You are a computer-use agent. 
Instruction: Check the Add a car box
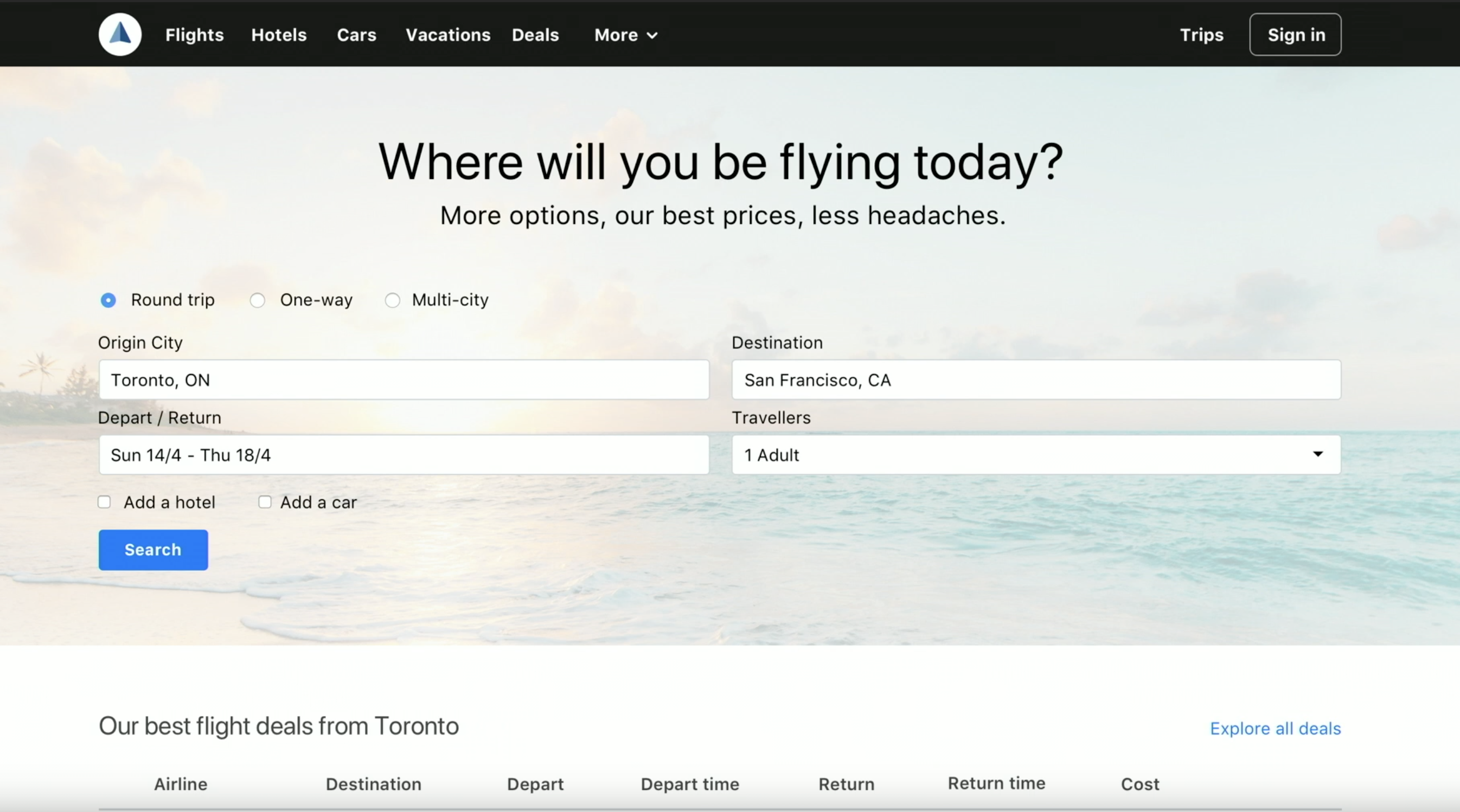[265, 502]
